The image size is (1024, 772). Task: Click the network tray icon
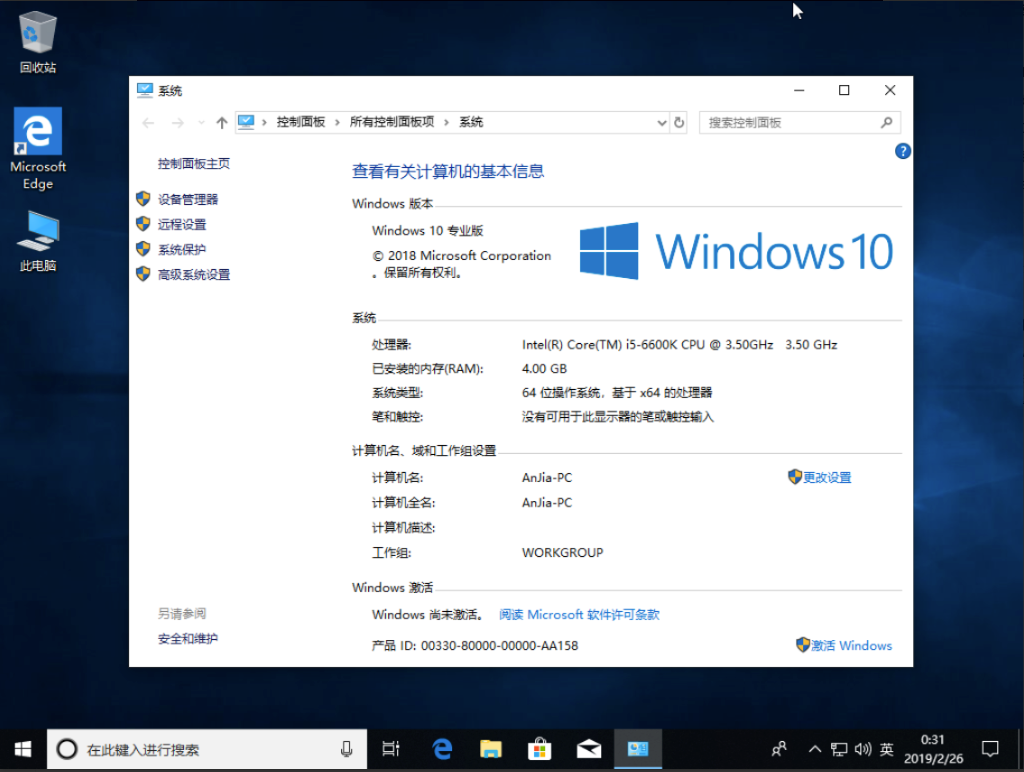[839, 749]
